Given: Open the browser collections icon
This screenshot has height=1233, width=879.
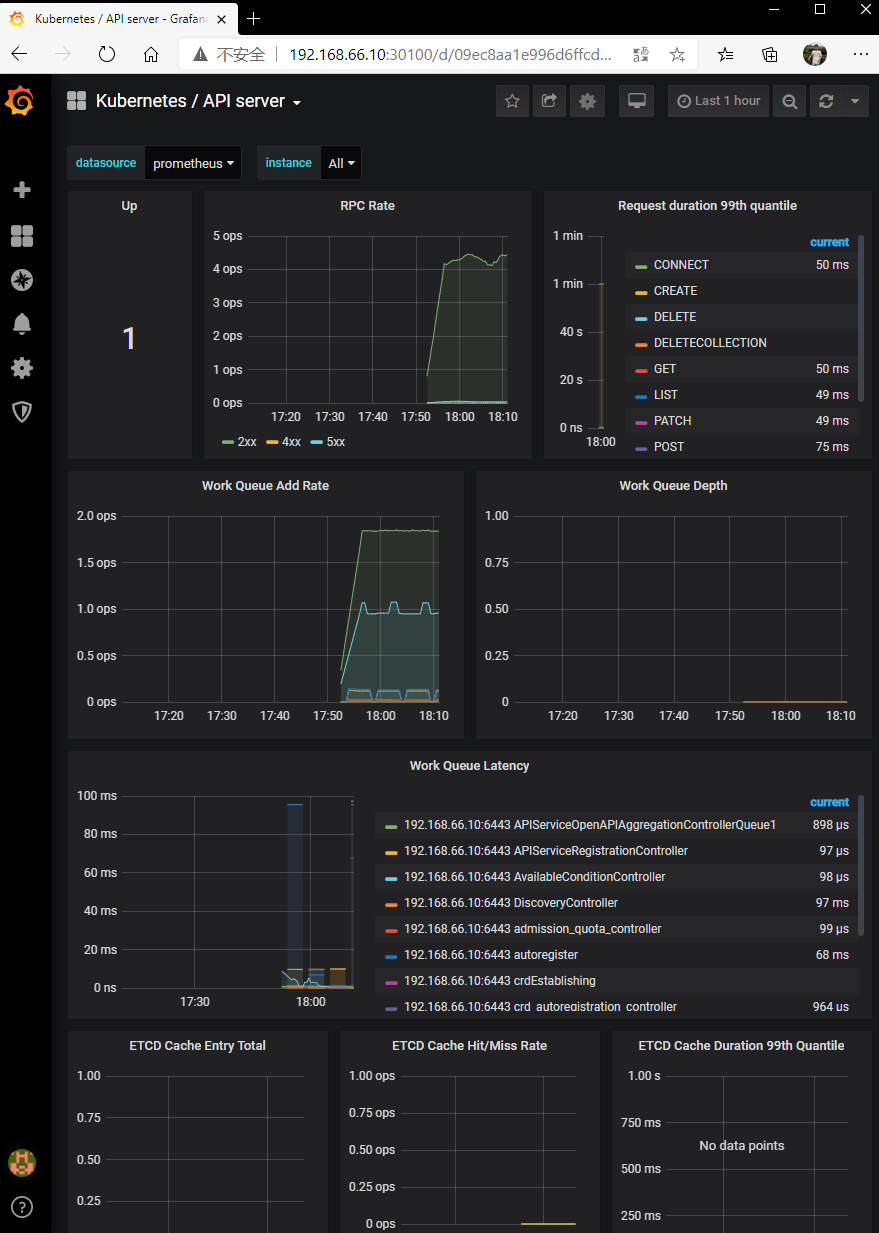Looking at the screenshot, I should click(x=770, y=54).
